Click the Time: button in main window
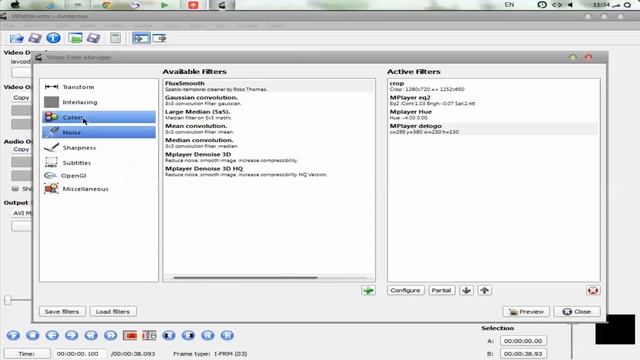The width and height of the screenshot is (640, 360). click(27, 354)
